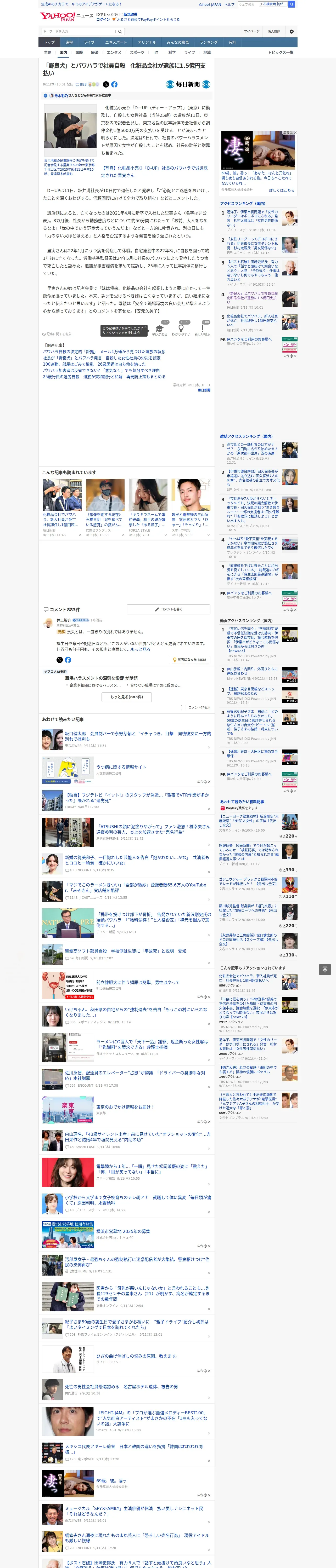Screen dimensions: 336x1568
Task: Open access ranking item 1 thumbnail
Action: click(289, 217)
